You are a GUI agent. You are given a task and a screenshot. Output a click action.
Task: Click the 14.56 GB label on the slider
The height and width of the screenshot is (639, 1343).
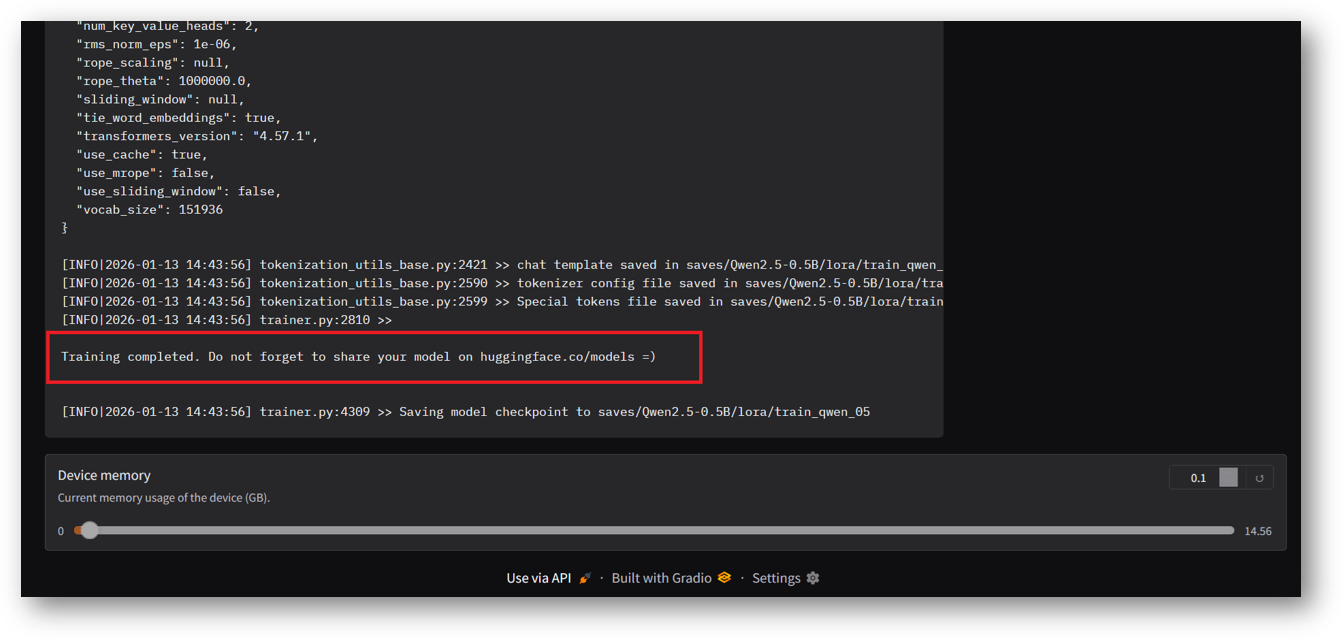pyautogui.click(x=1258, y=531)
